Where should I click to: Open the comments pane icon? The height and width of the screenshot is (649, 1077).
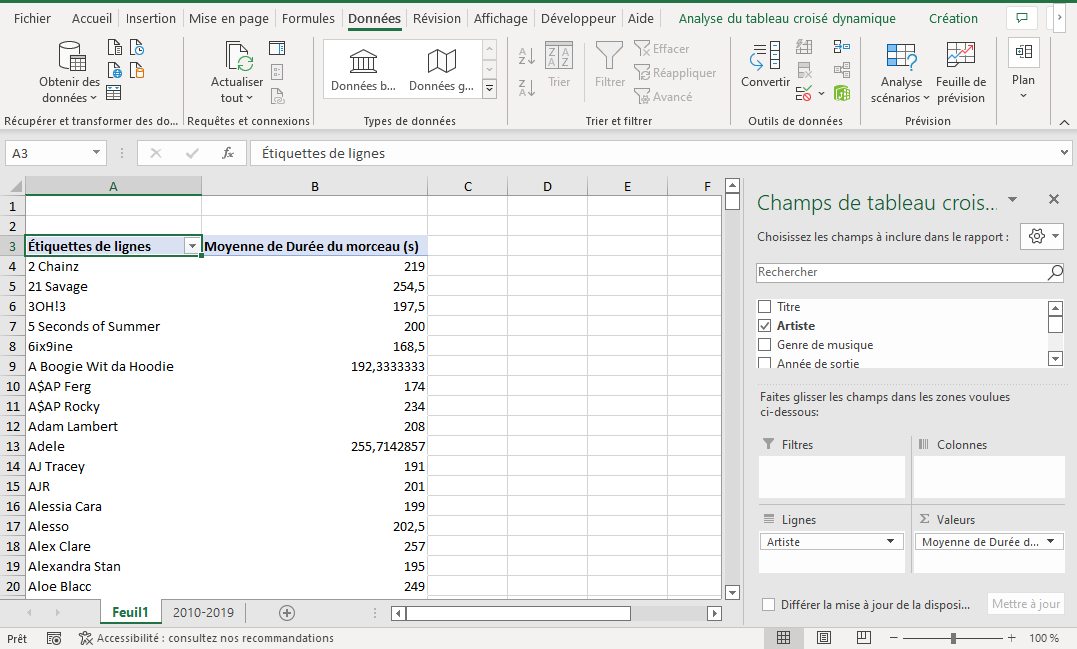(1022, 18)
